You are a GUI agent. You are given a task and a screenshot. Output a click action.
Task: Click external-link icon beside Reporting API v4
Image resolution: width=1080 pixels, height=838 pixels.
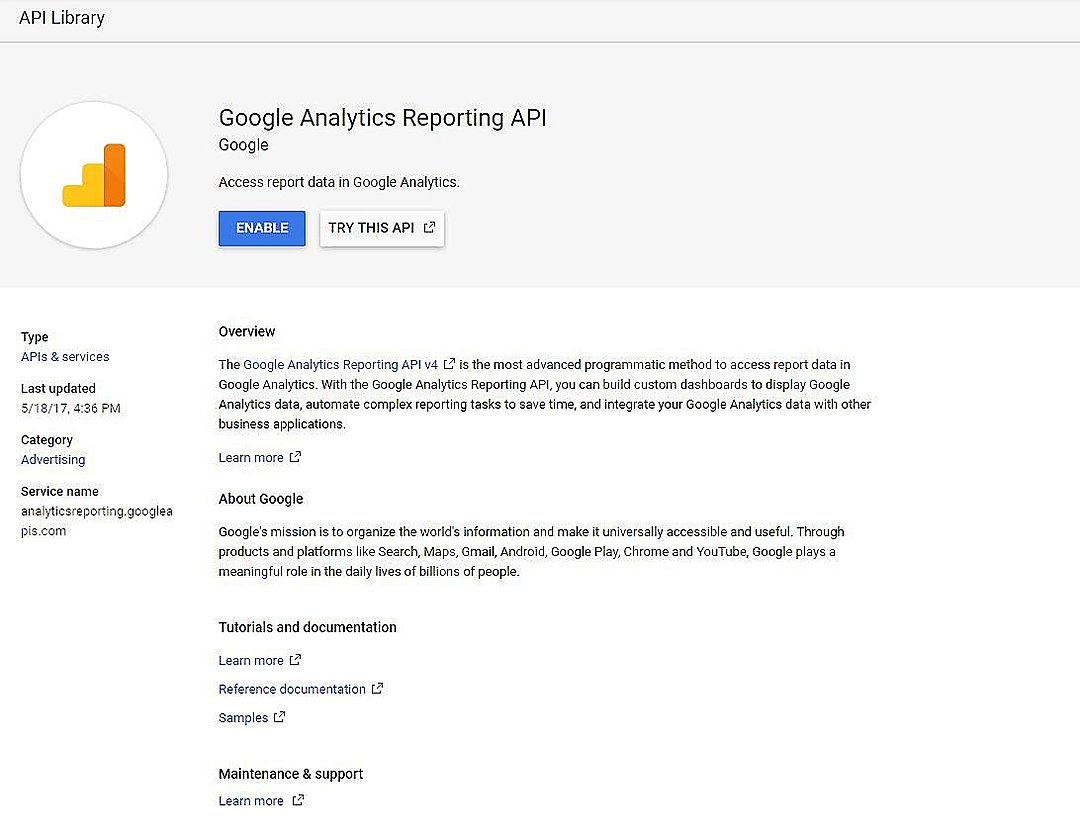(x=450, y=365)
